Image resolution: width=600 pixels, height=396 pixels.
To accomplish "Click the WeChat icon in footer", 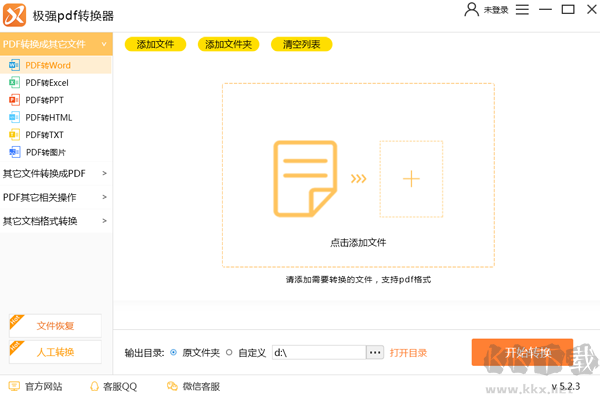I will [x=172, y=386].
